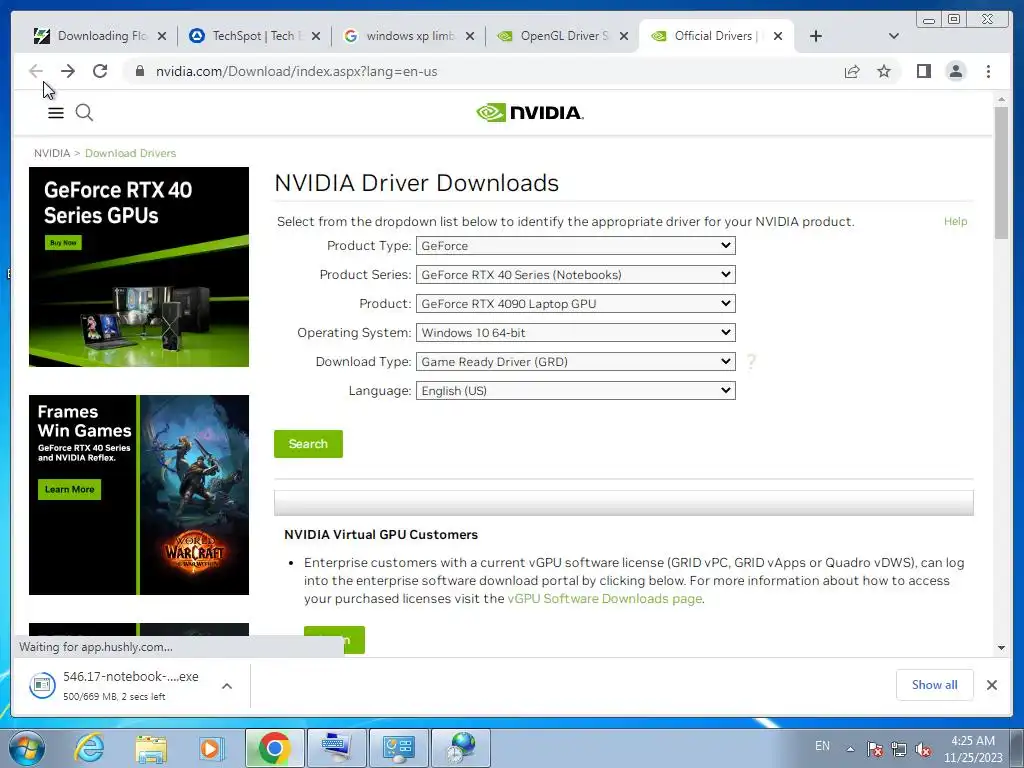Open the Chrome three-dot menu

(x=988, y=71)
